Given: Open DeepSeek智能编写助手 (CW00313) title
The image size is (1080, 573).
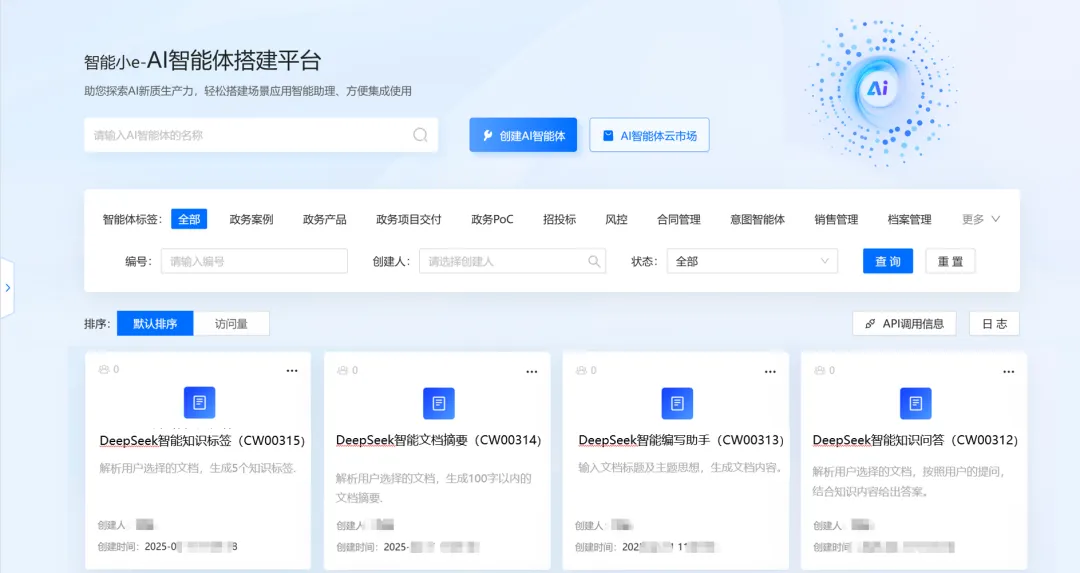Looking at the screenshot, I should (x=681, y=440).
